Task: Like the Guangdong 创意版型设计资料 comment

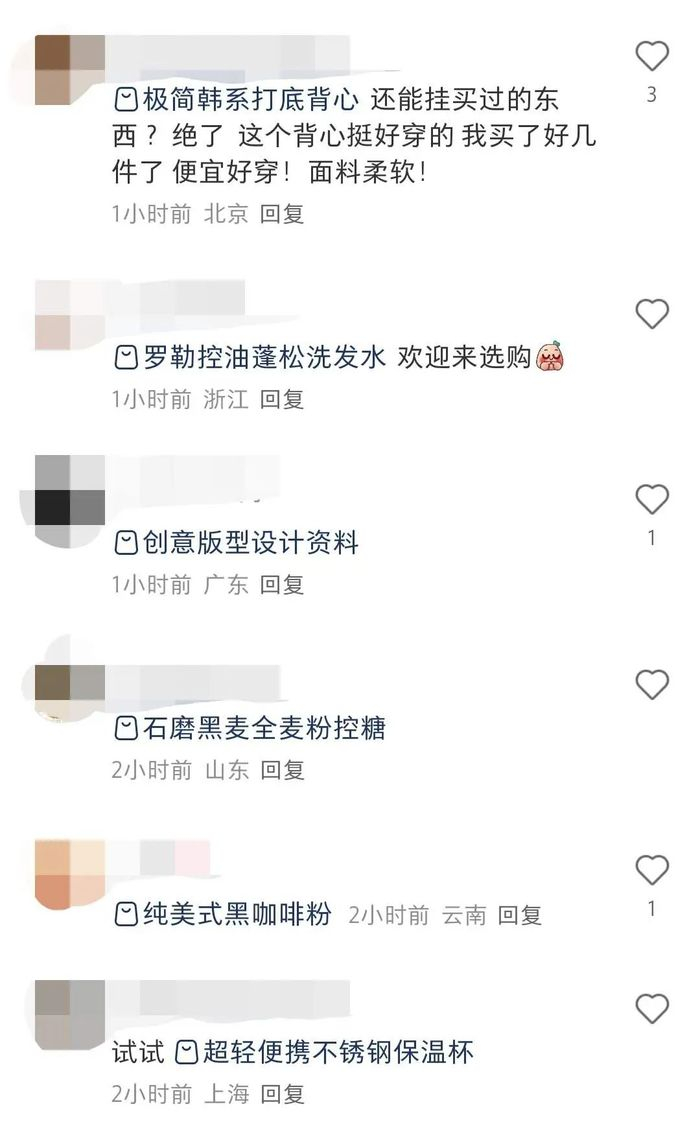Action: [652, 500]
